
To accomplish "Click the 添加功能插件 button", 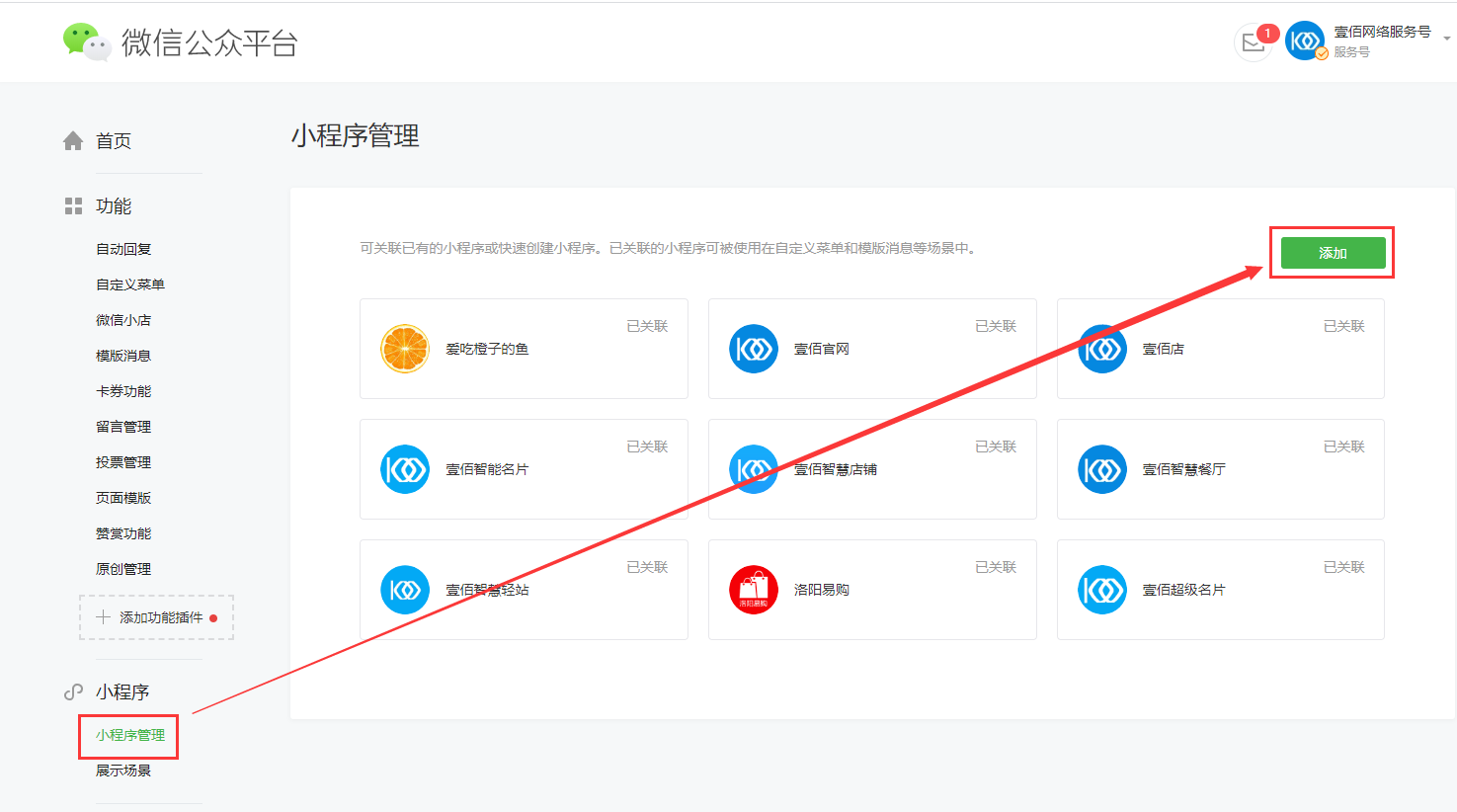I will click(x=156, y=617).
